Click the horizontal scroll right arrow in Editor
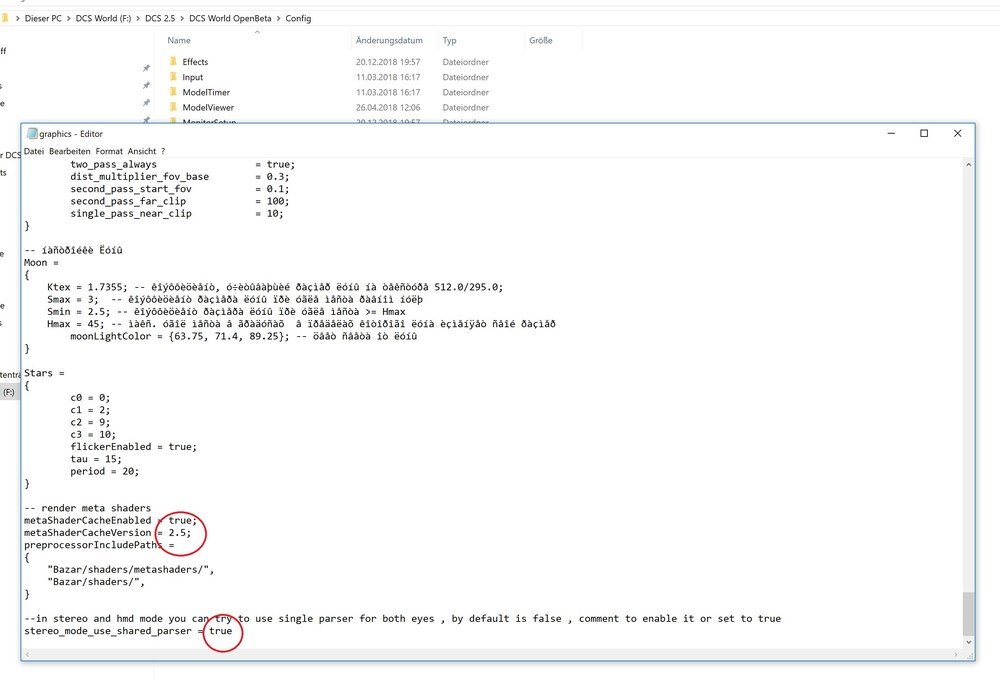The height and width of the screenshot is (680, 1000). pos(956,654)
